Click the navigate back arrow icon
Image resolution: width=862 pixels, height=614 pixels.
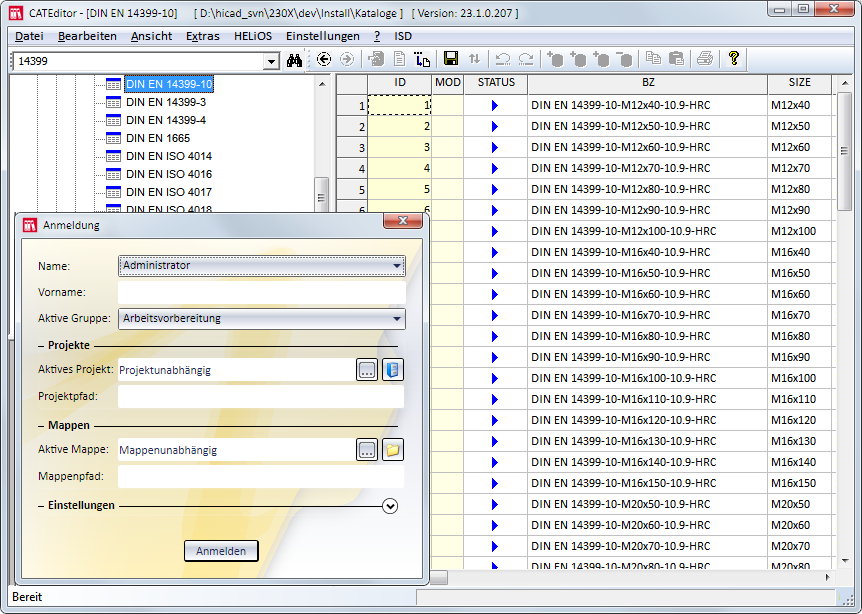click(324, 59)
